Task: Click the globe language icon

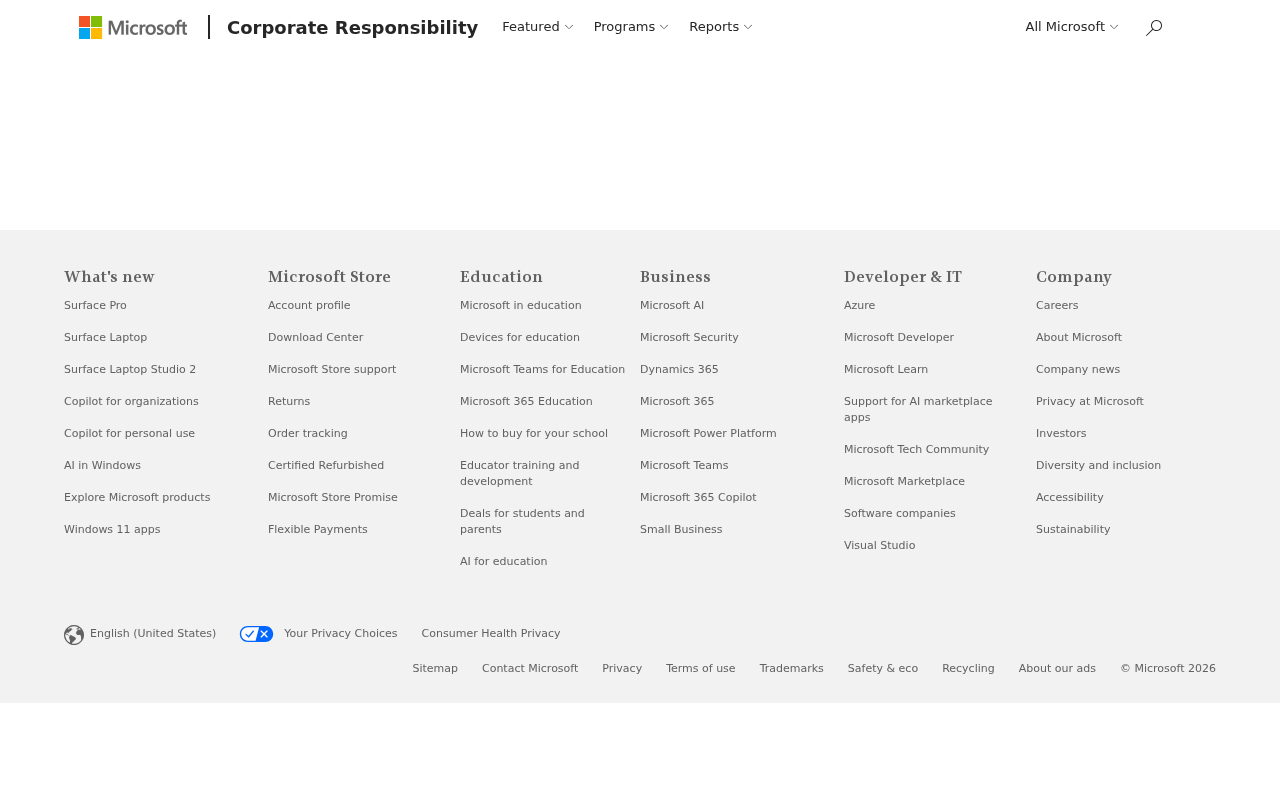Action: pos(74,635)
